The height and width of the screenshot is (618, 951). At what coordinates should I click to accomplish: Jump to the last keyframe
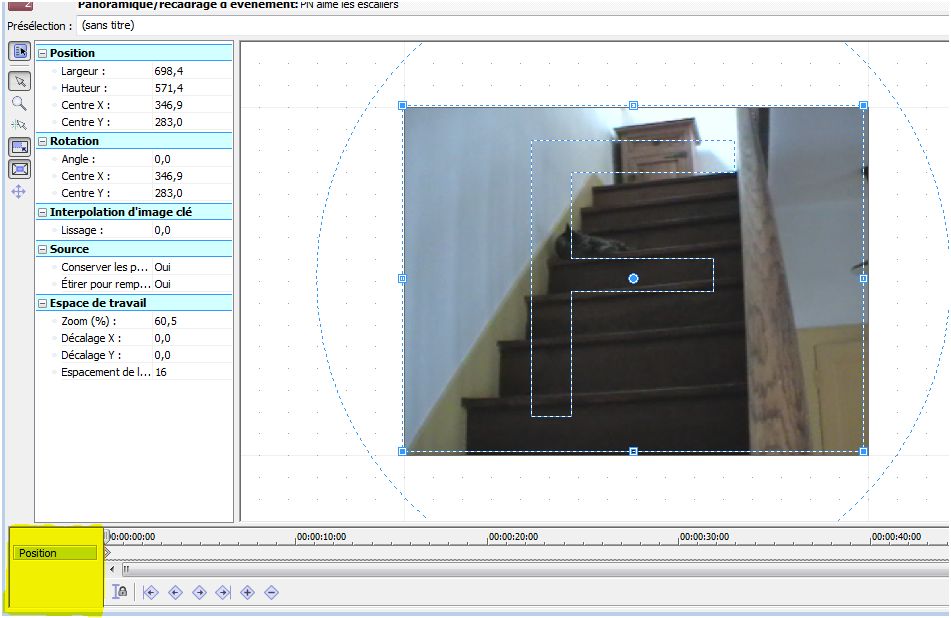(x=223, y=593)
